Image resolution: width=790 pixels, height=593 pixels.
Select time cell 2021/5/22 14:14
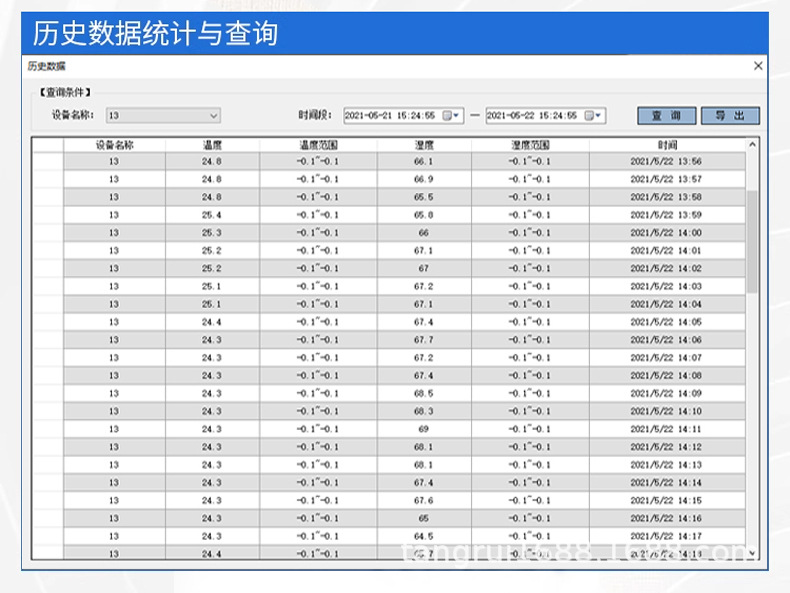667,483
